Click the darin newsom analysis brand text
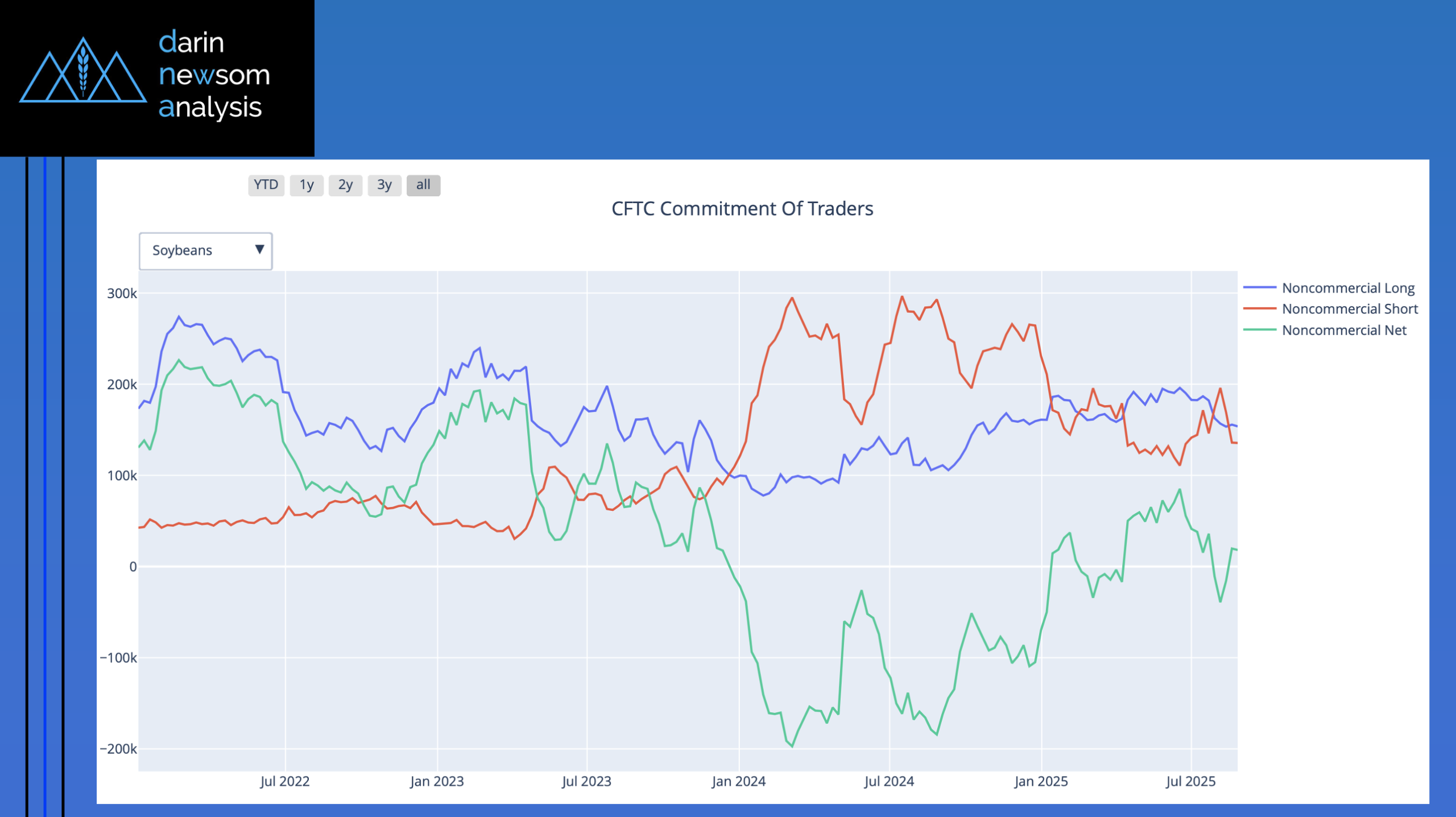The image size is (1456, 817). click(x=214, y=75)
